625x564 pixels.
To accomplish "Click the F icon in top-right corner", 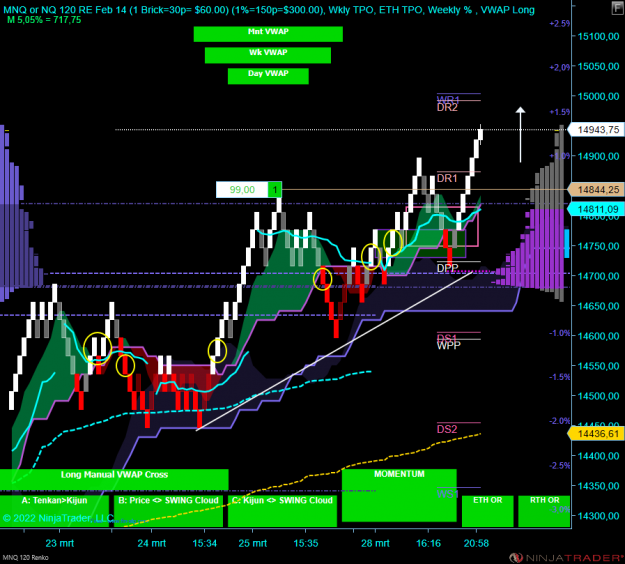I will pos(617,8).
